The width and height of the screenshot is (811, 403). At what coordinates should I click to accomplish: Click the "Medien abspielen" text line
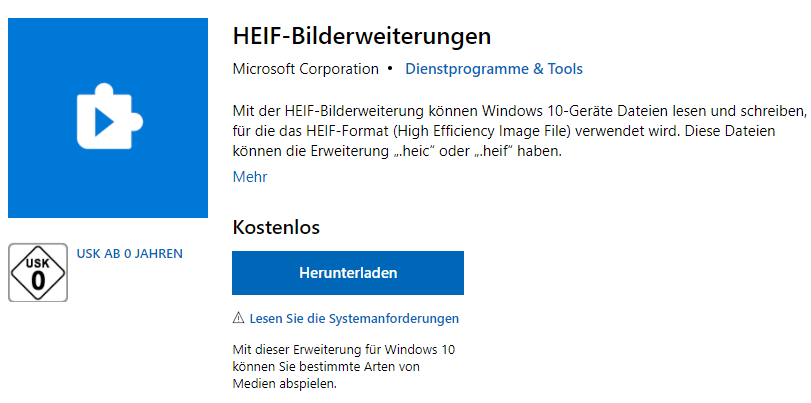285,384
